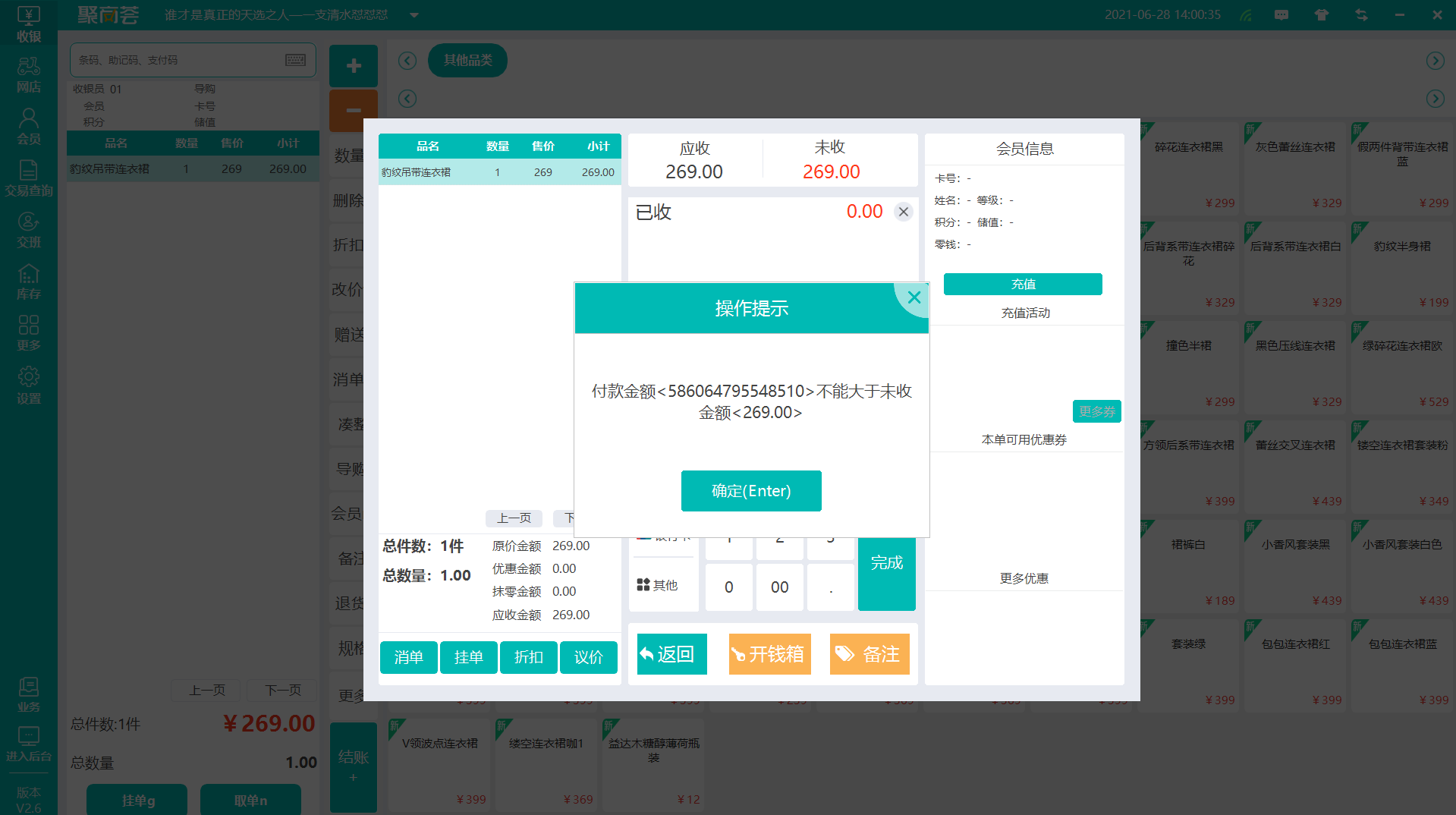Click the 挂单 hold order button in payment panel
Screen dimensions: 1456x815
pos(468,657)
